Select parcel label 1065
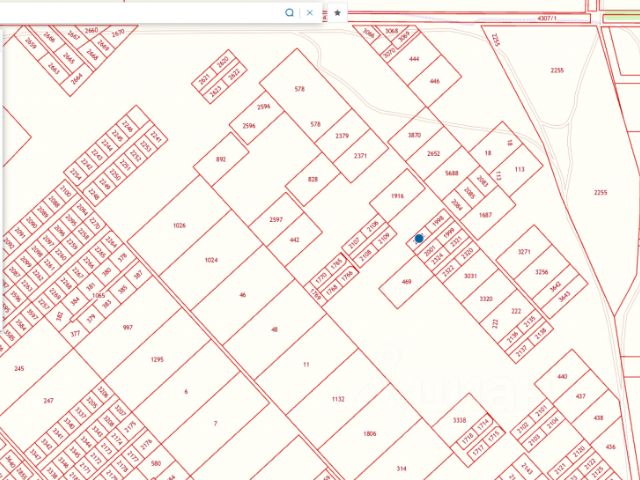 98,296
